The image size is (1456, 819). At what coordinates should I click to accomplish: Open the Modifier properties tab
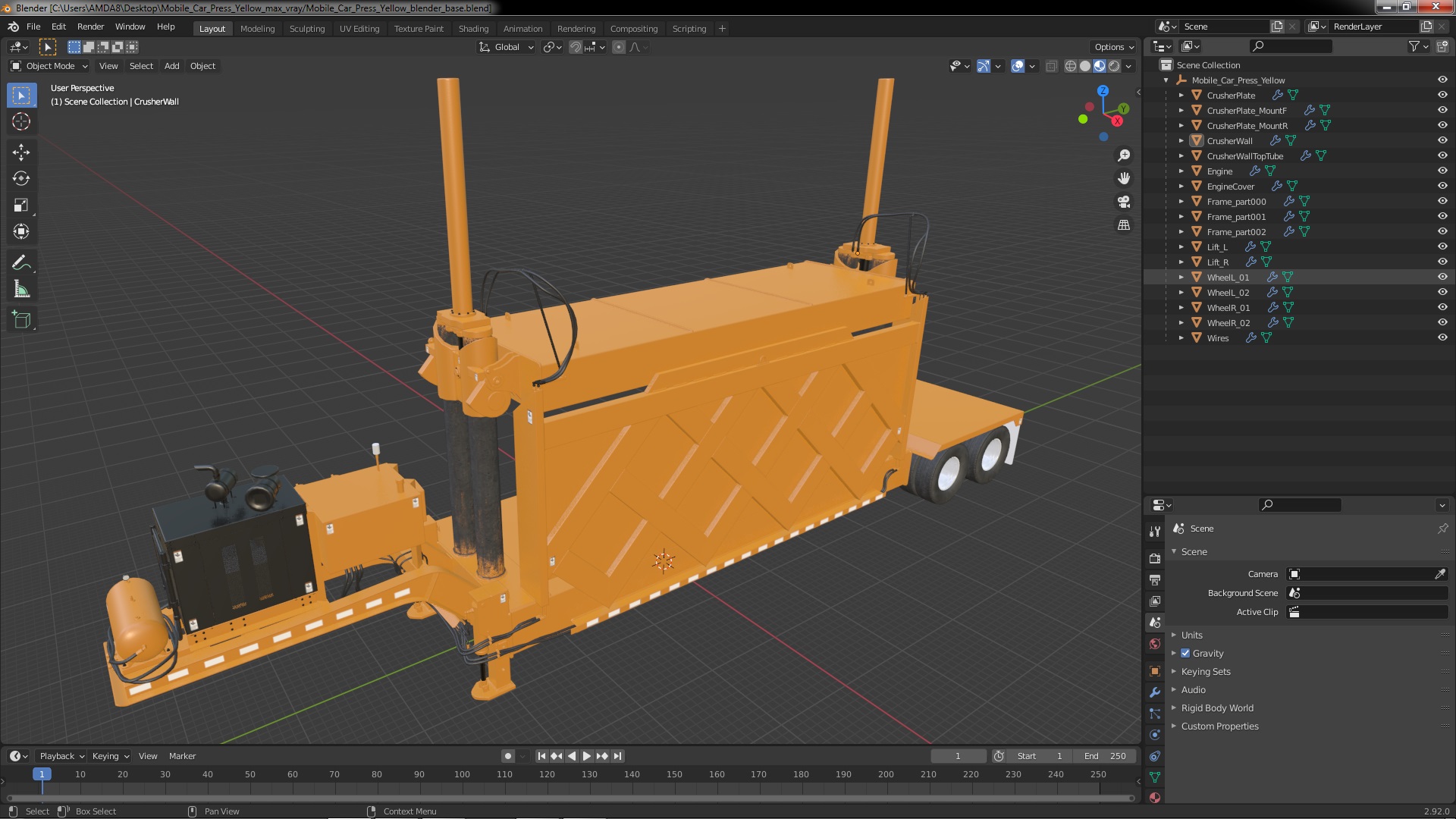[x=1155, y=692]
